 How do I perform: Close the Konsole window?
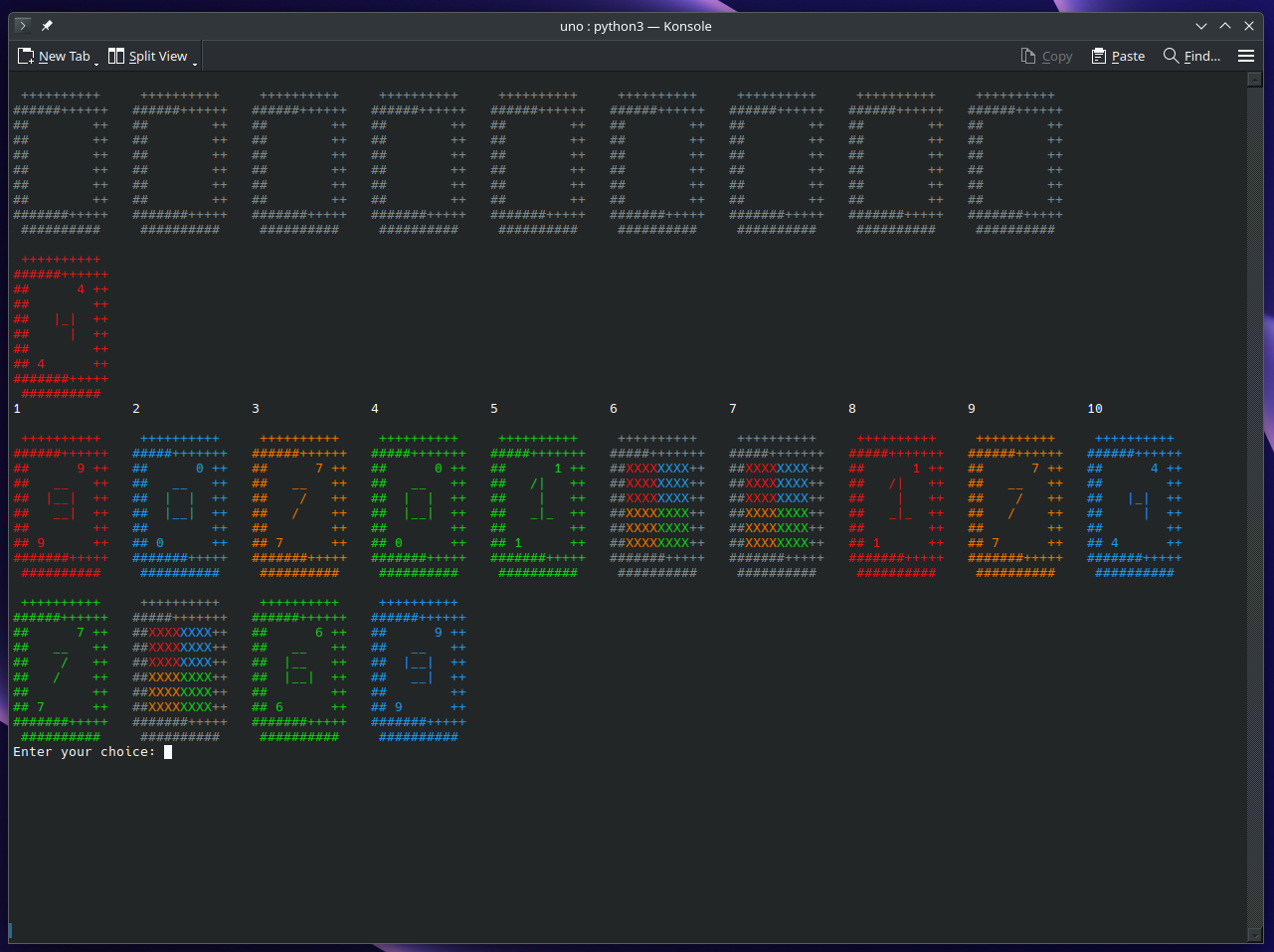tap(1249, 26)
